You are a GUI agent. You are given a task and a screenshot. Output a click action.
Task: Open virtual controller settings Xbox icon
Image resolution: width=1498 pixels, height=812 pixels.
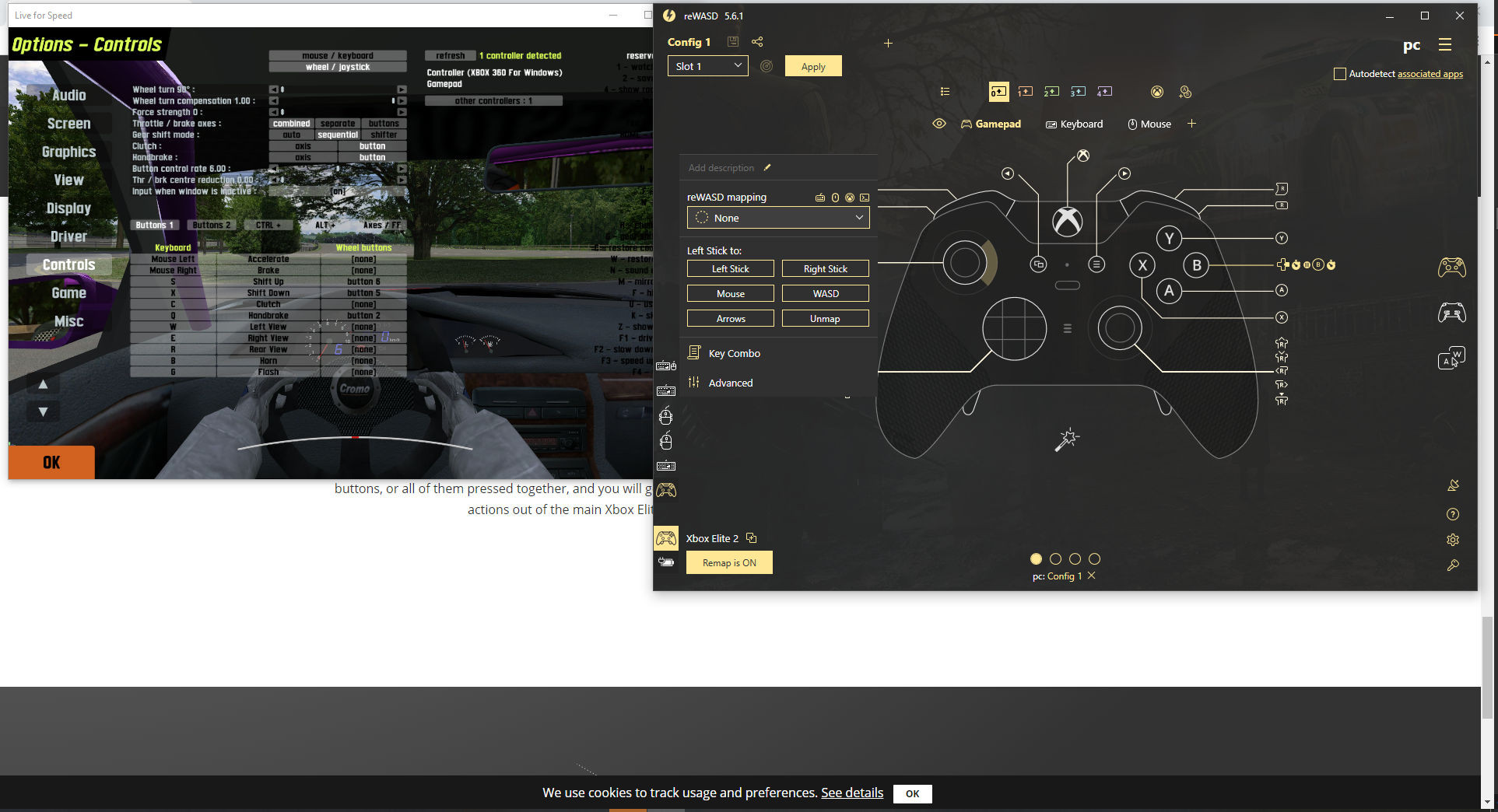click(x=1158, y=92)
